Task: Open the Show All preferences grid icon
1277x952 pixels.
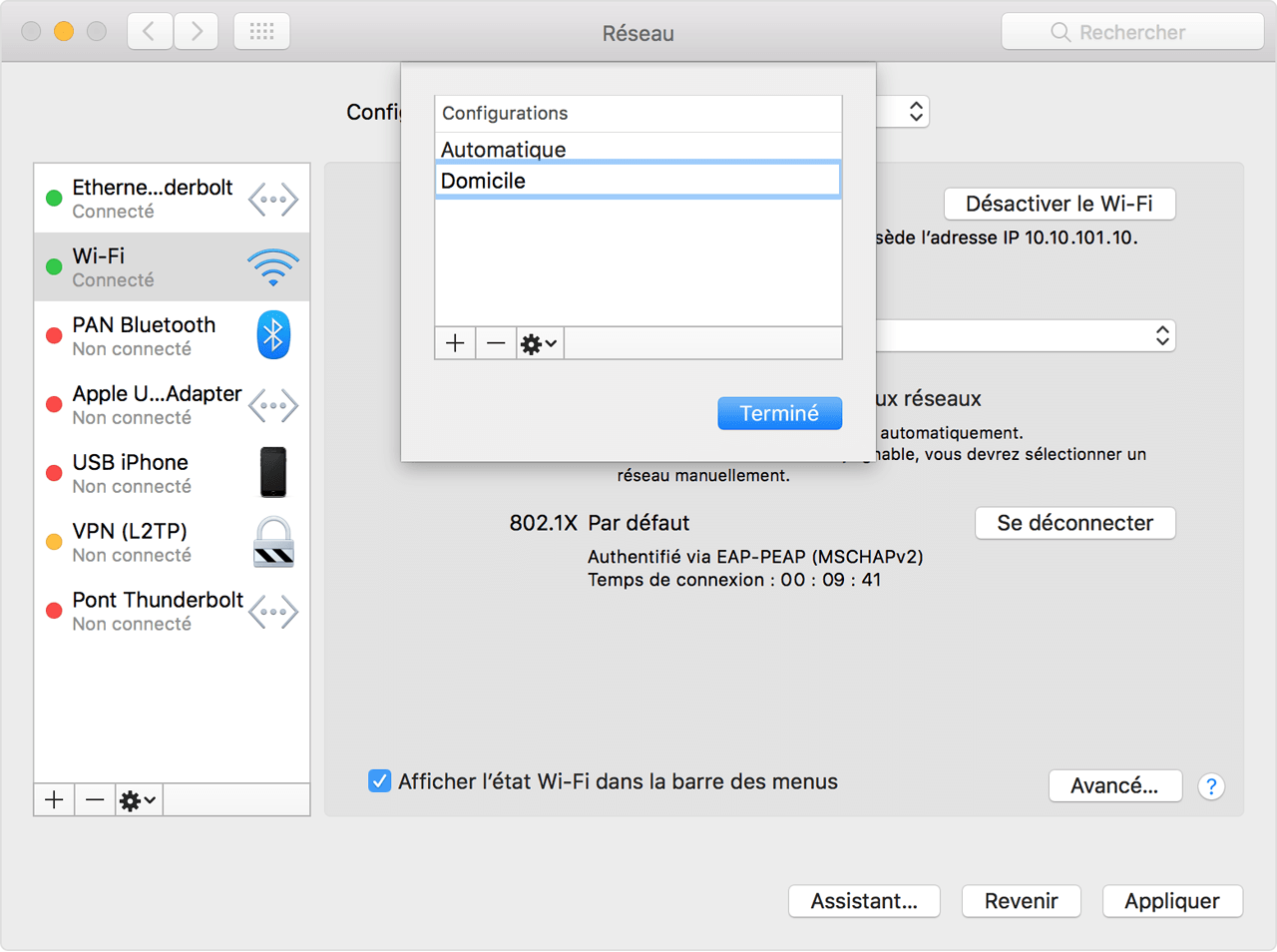Action: coord(261,31)
